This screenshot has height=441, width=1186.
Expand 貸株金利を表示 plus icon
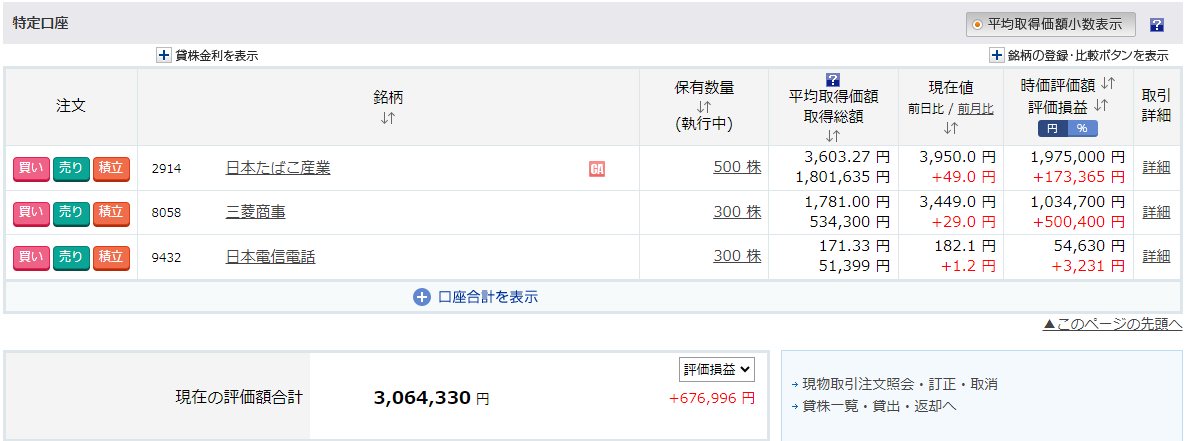pyautogui.click(x=164, y=55)
